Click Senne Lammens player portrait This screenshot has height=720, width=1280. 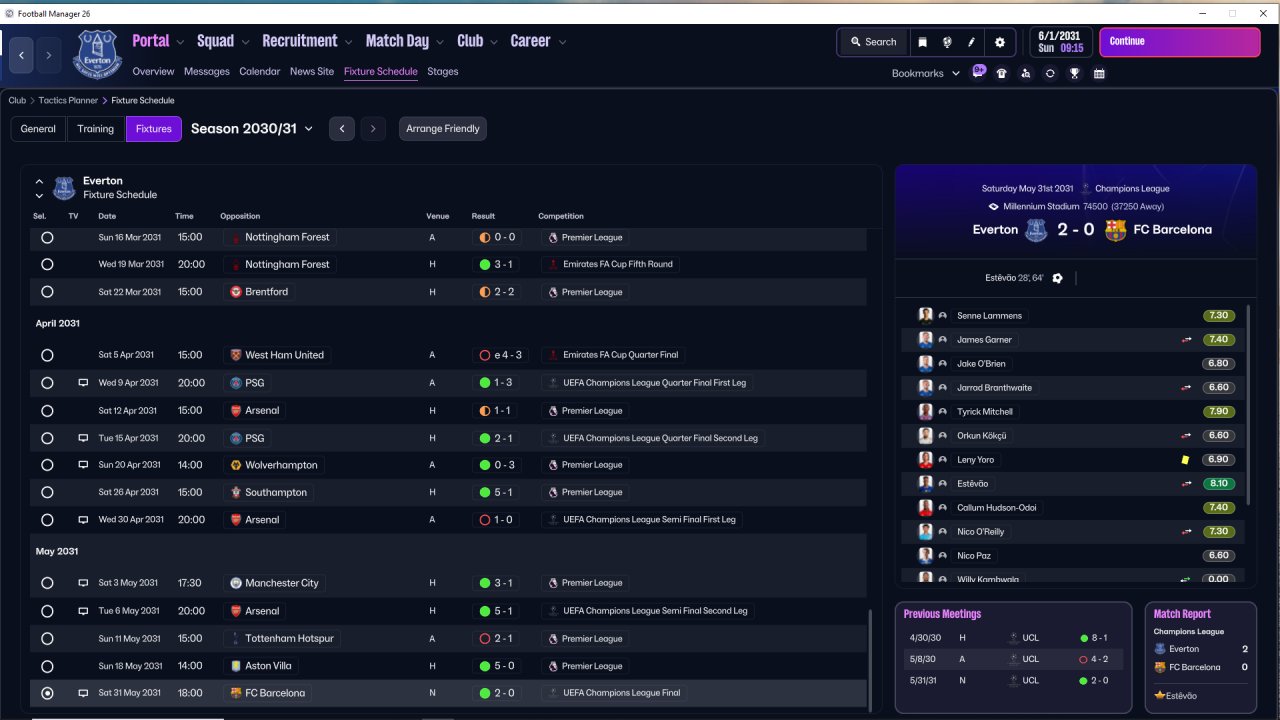[x=926, y=315]
